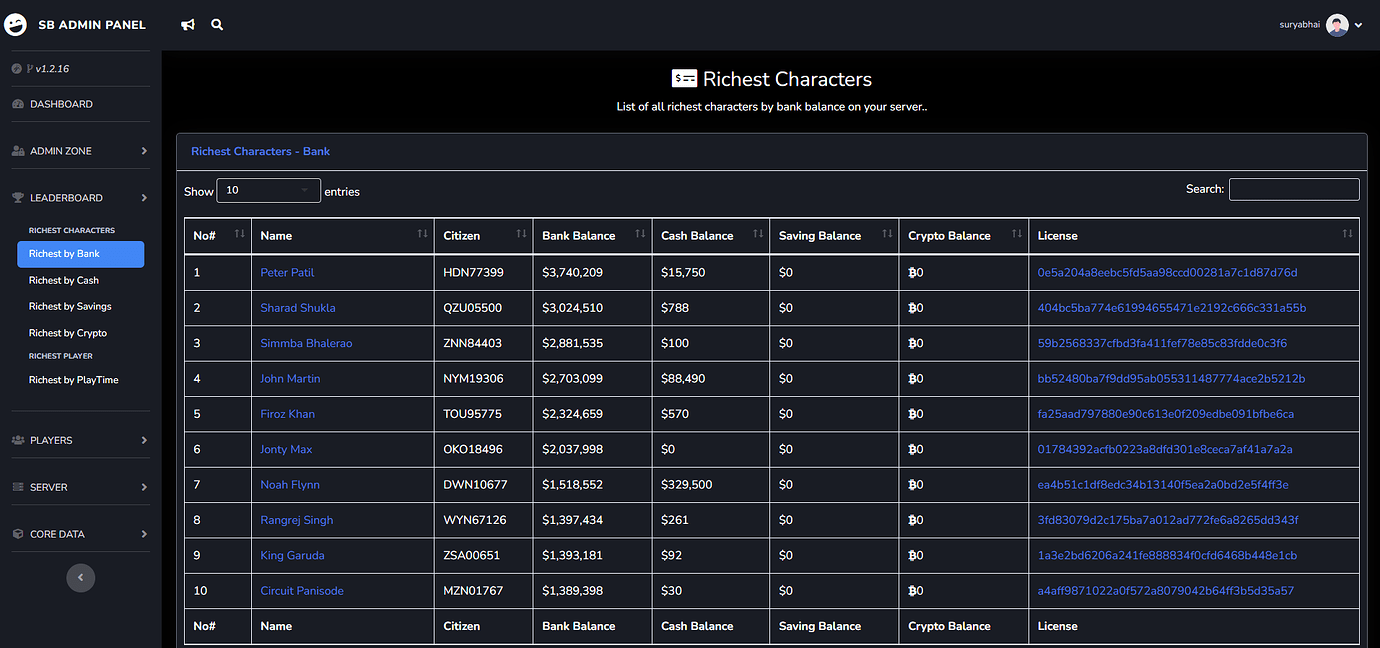Screen dimensions: 1380x648
Task: Click citizen ID HDN77399
Action: pos(473,273)
